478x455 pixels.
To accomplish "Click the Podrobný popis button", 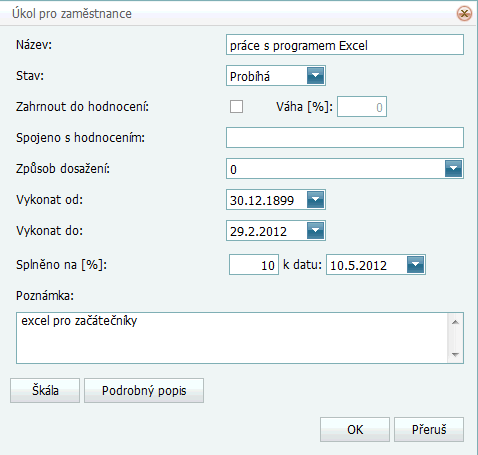I will [144, 390].
